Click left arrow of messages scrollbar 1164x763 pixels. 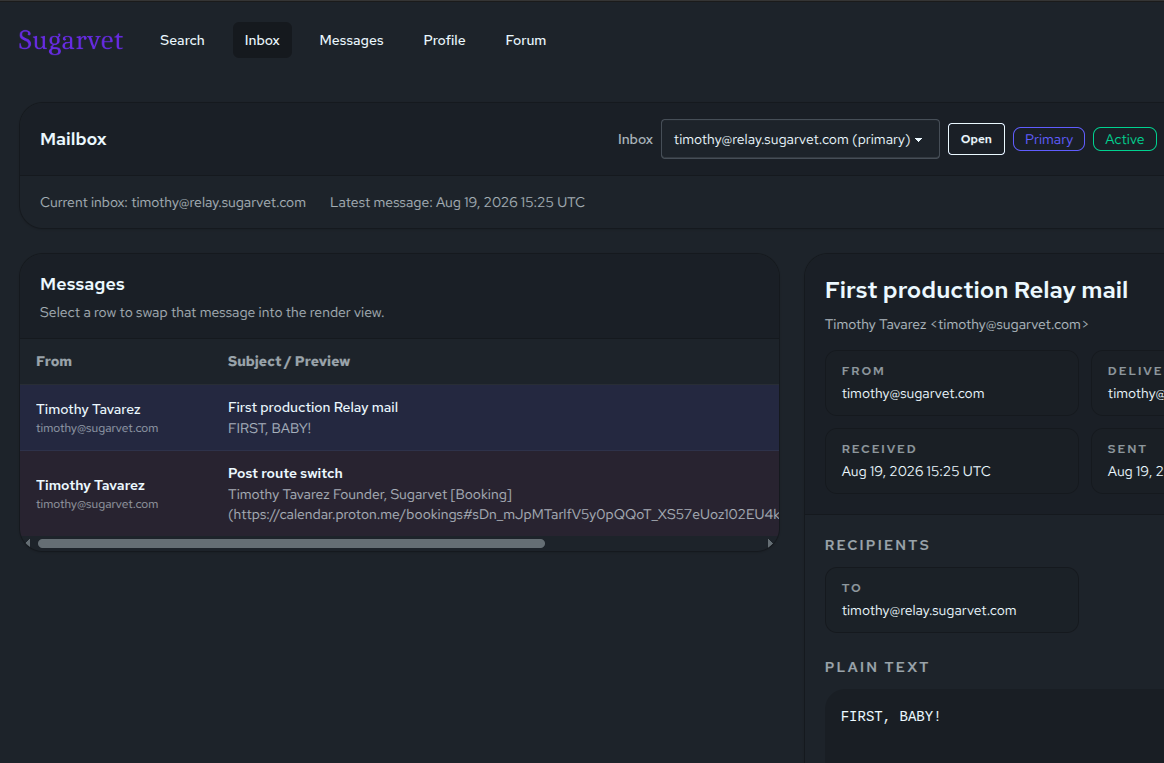point(28,543)
